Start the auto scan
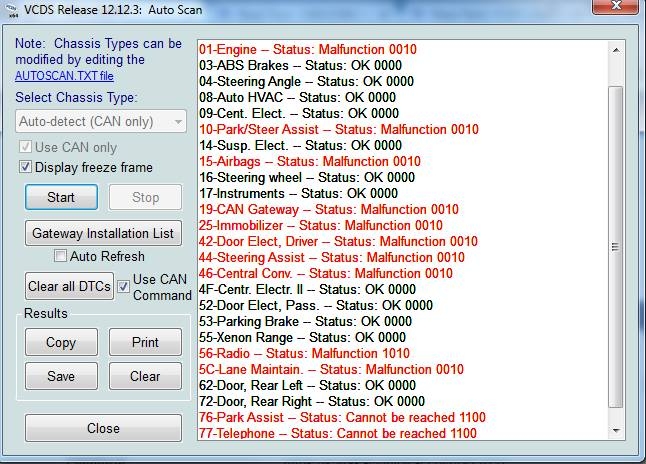Image resolution: width=646 pixels, height=464 pixels. click(x=61, y=197)
